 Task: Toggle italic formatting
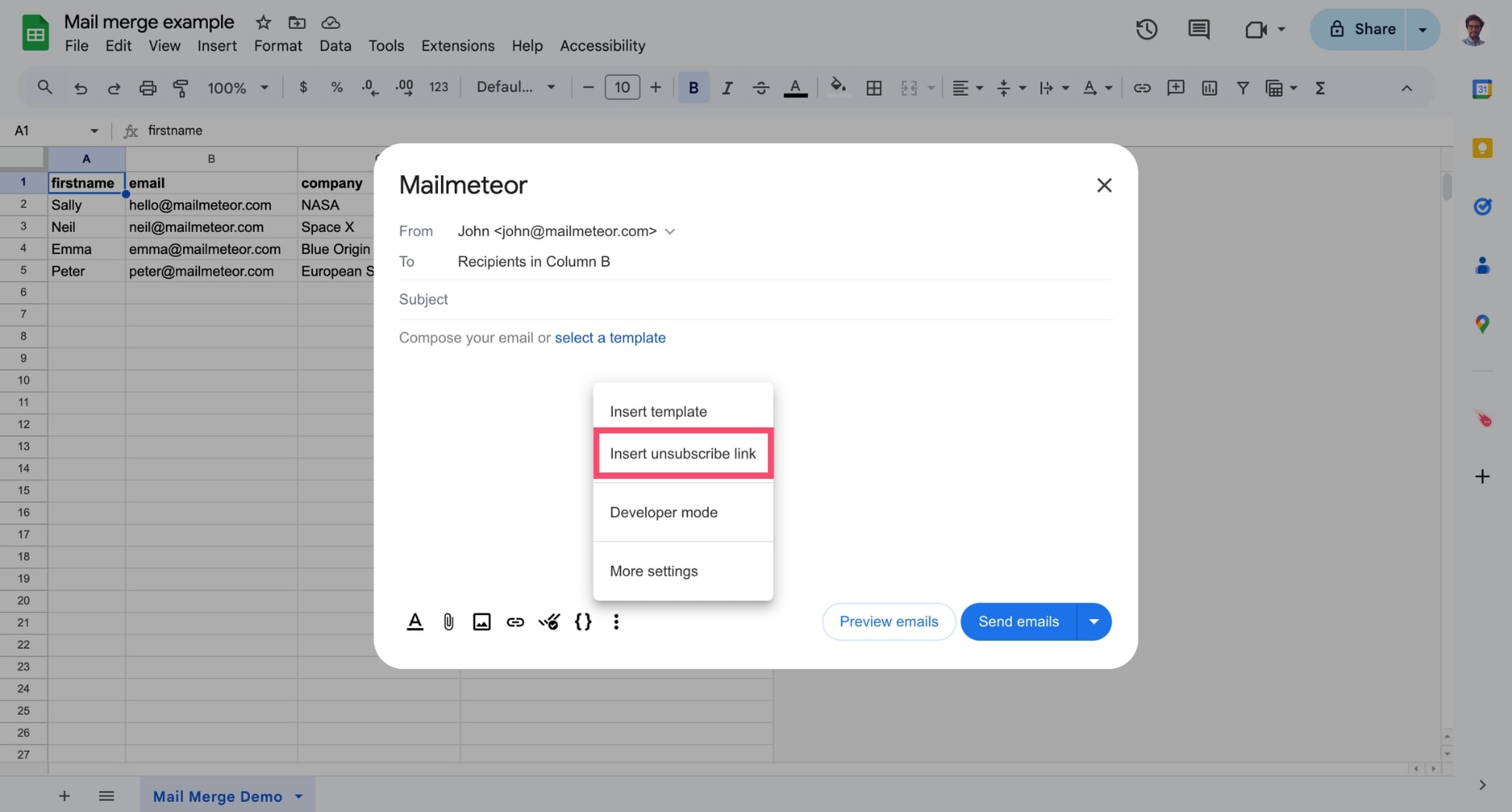(727, 88)
